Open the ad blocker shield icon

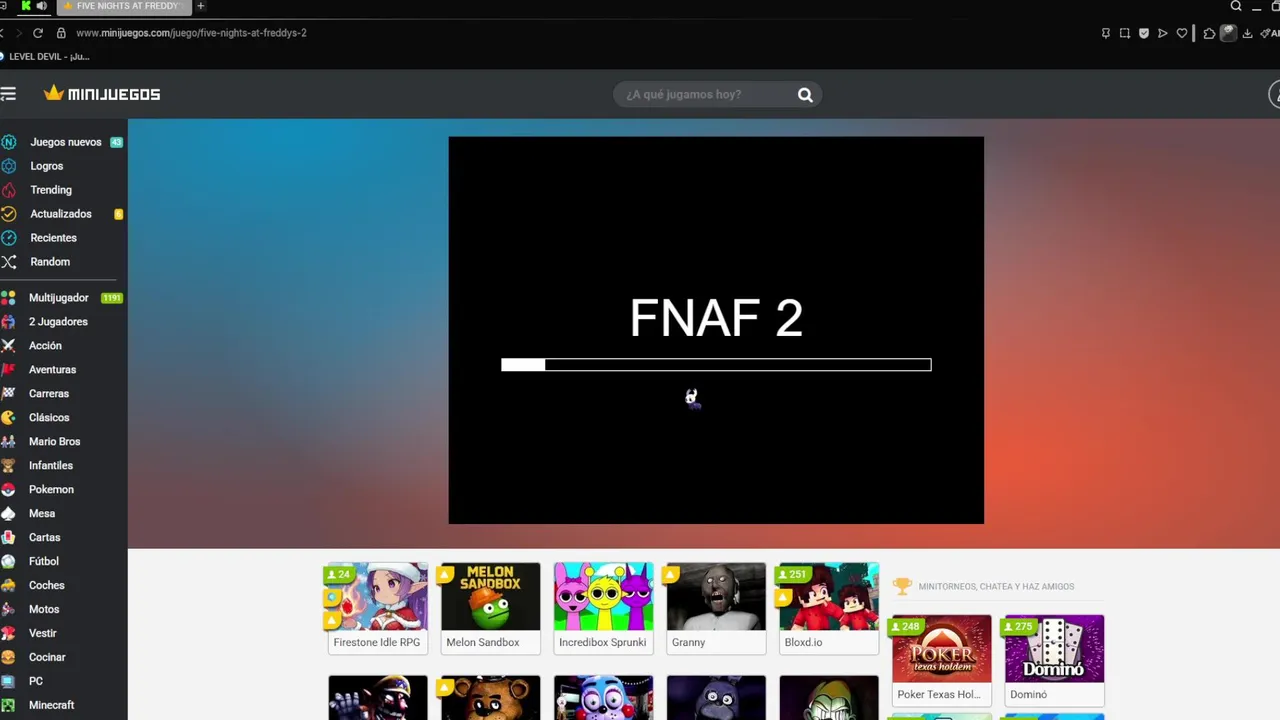click(1143, 33)
